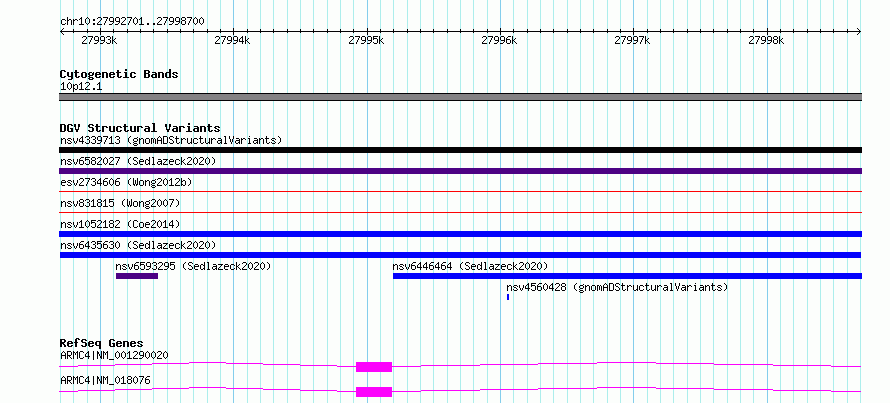Click the 27995k ruler tick label
This screenshot has height=403, width=890.
coord(366,40)
